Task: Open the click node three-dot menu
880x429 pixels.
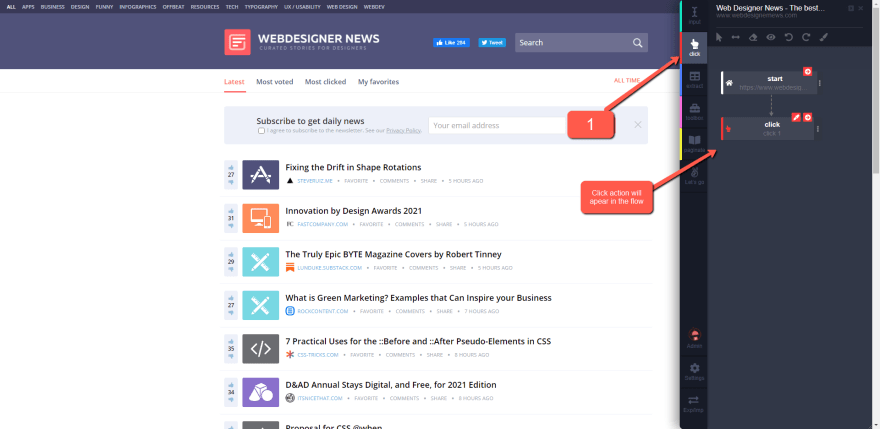Action: (x=818, y=129)
